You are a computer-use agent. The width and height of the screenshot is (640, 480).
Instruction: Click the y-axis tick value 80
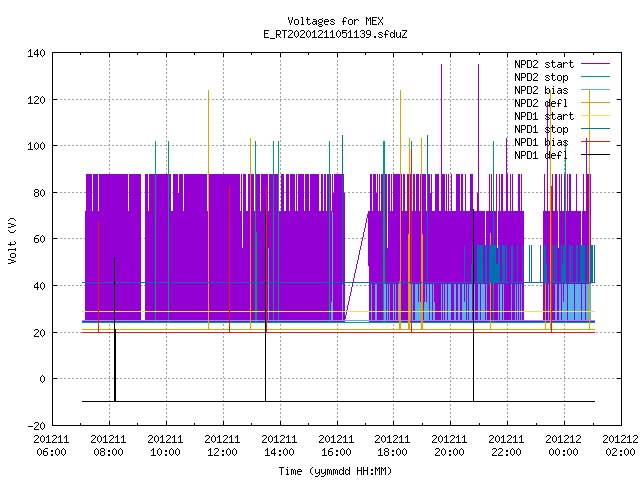coord(39,193)
